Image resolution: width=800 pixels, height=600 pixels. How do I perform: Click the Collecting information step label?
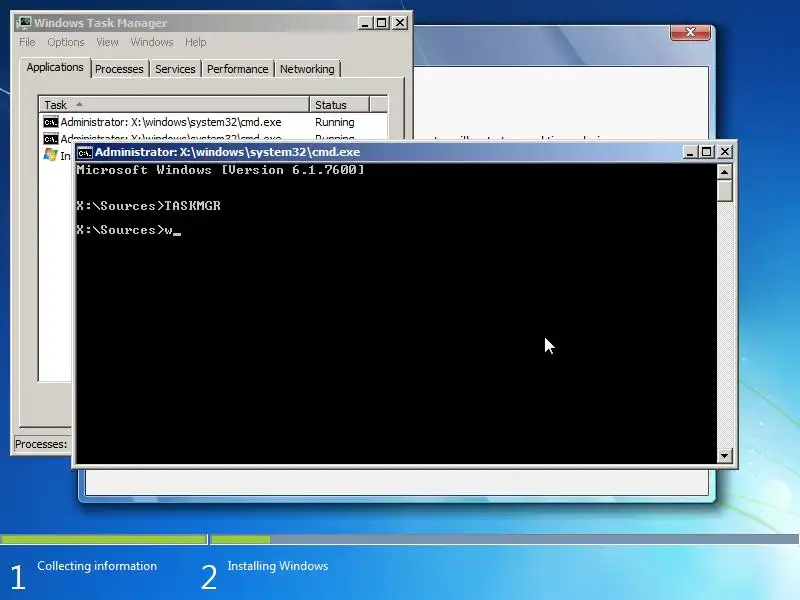pos(97,566)
